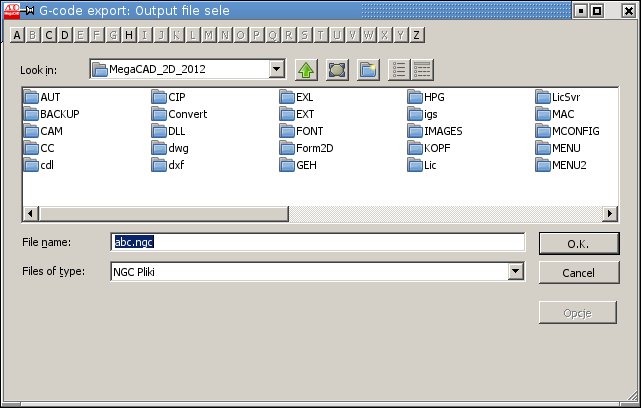
Task: Click the right scroll arrow of file list
Action: [610, 213]
